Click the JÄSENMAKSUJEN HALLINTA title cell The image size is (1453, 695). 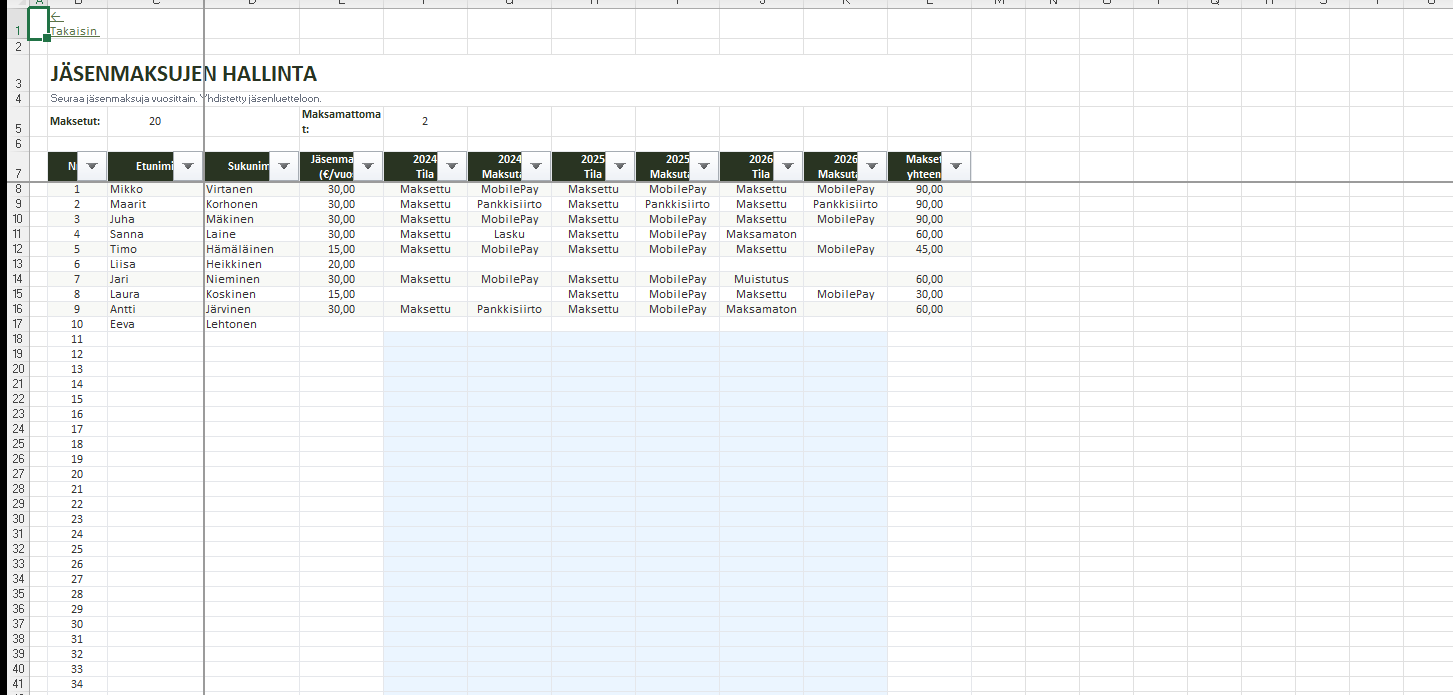183,73
